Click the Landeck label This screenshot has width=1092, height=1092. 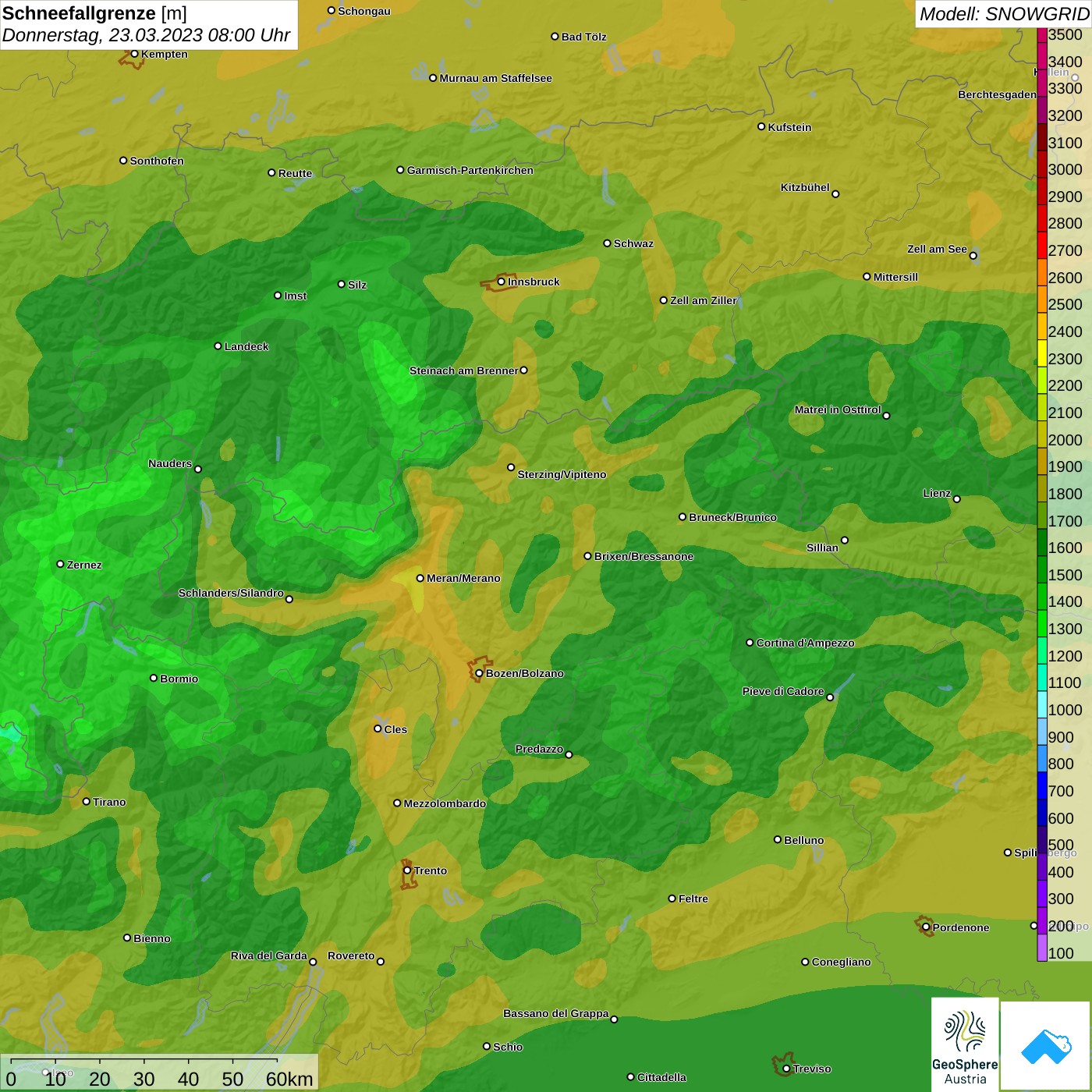click(246, 346)
